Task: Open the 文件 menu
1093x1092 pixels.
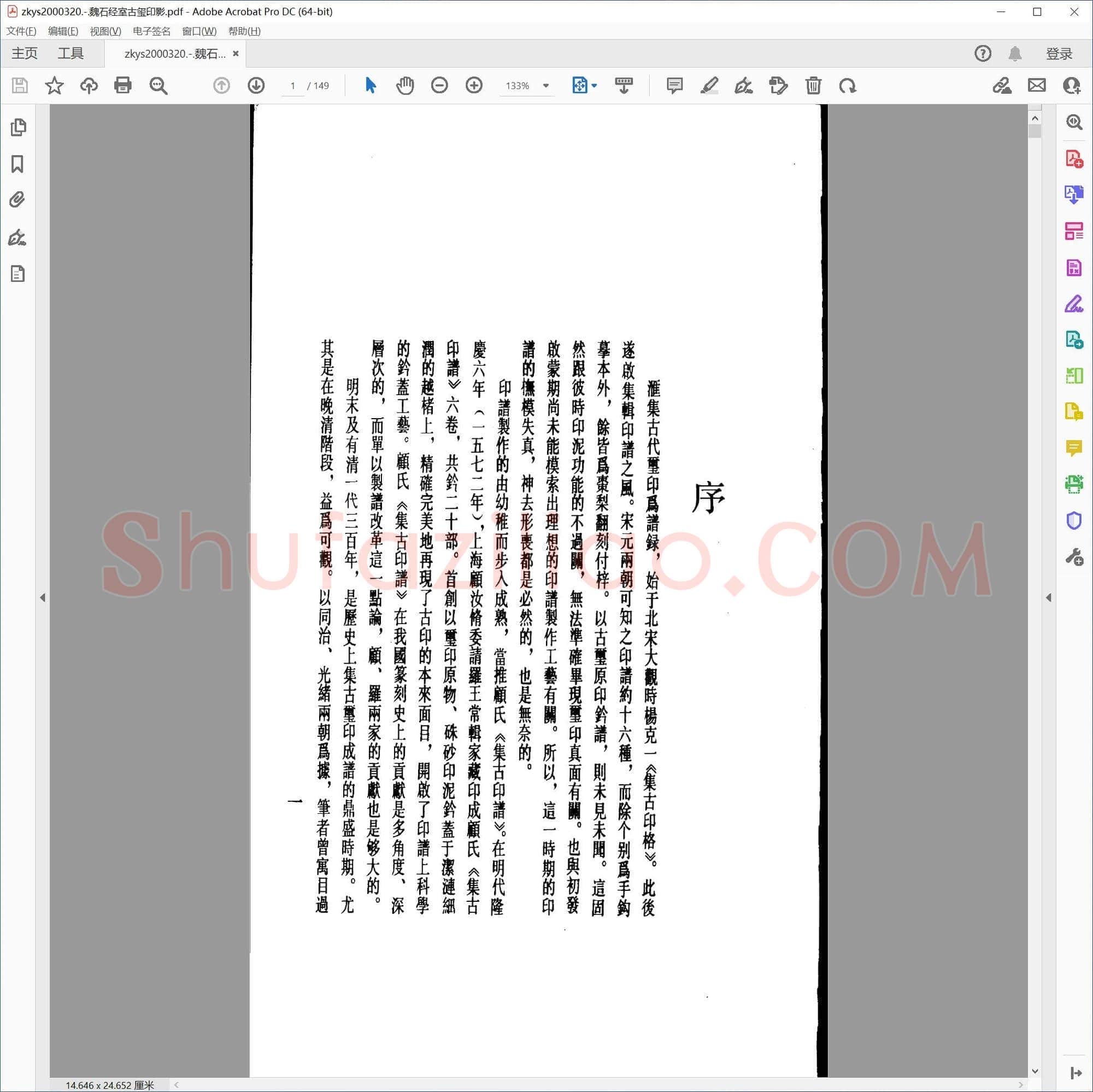Action: tap(21, 31)
